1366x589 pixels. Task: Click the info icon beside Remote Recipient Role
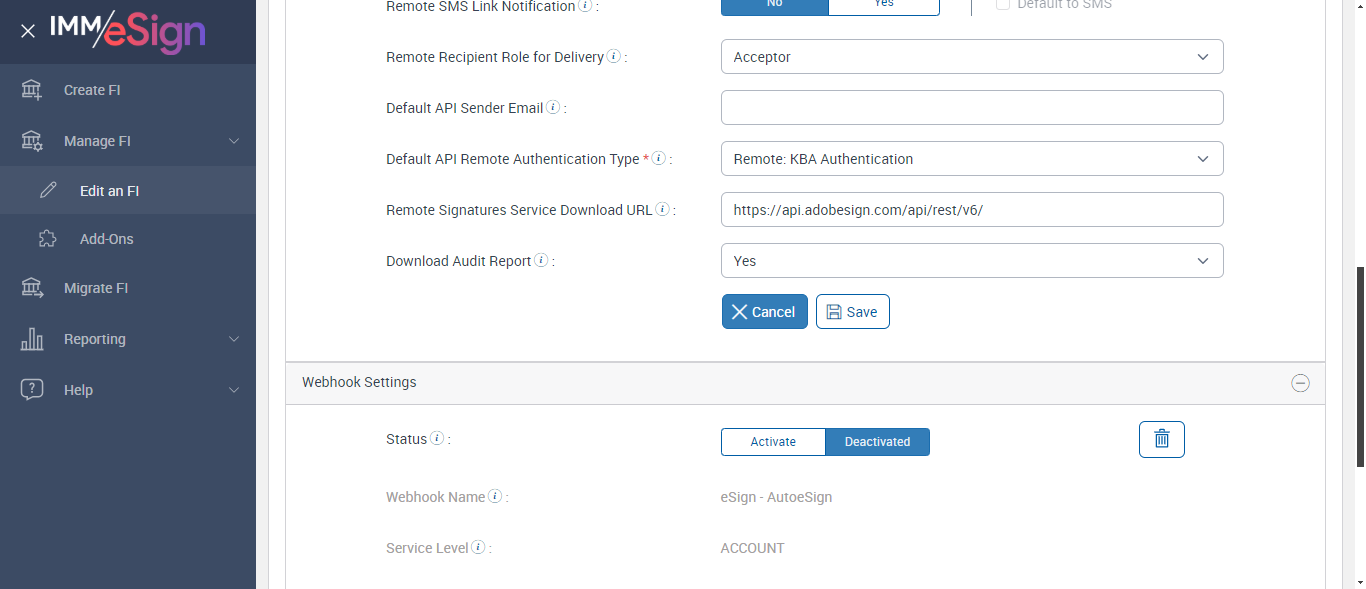(x=613, y=57)
